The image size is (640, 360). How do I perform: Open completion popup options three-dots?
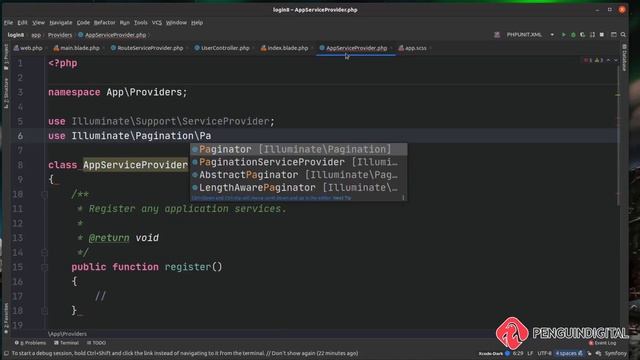pyautogui.click(x=403, y=198)
